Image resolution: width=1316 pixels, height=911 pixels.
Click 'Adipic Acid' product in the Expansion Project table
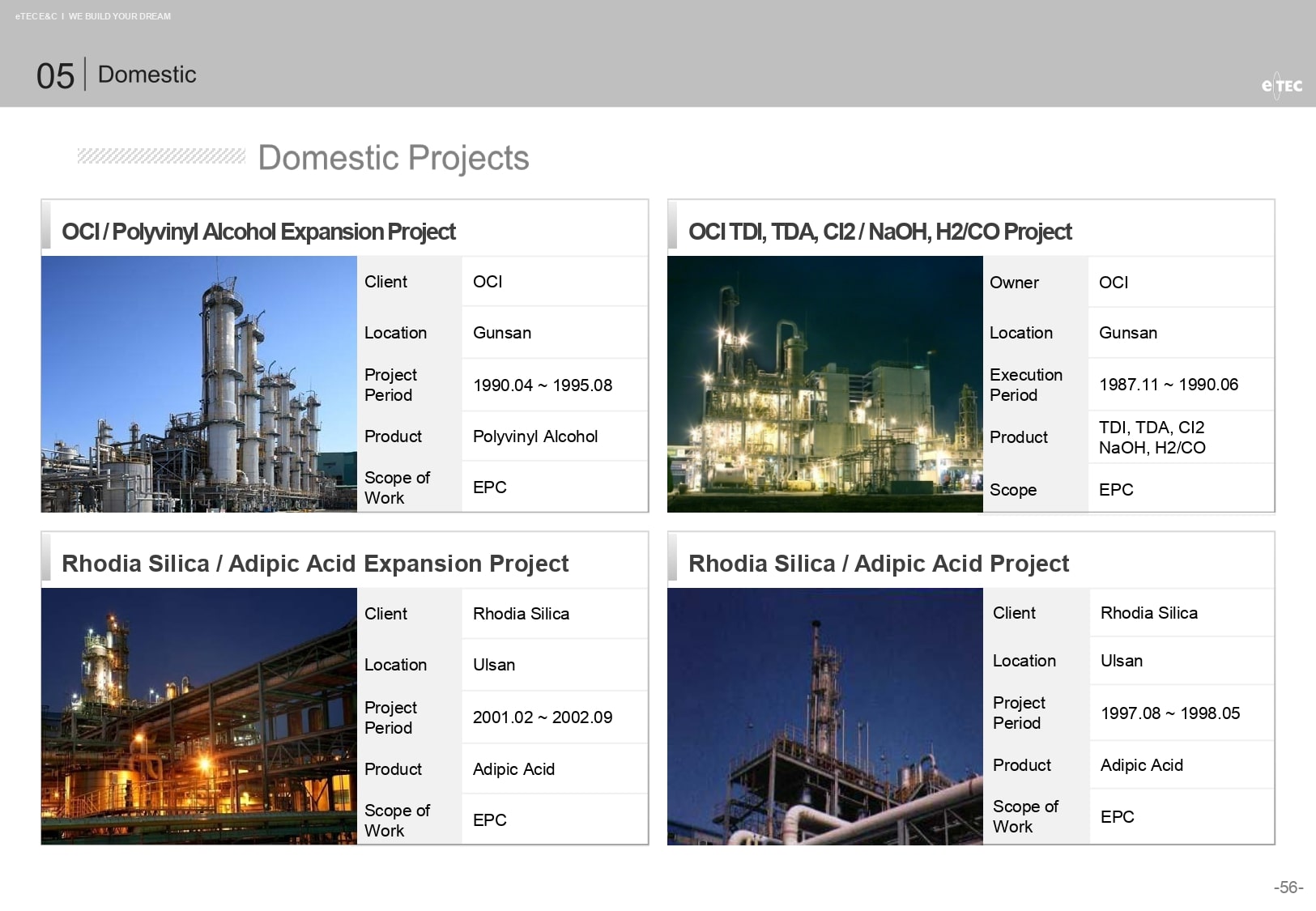513,769
